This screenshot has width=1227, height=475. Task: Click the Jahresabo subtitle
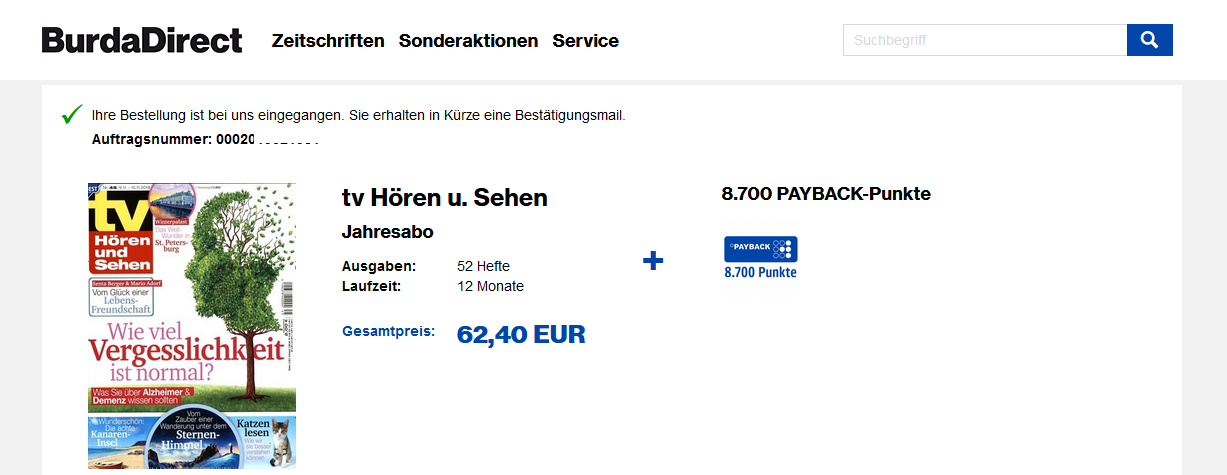point(387,232)
